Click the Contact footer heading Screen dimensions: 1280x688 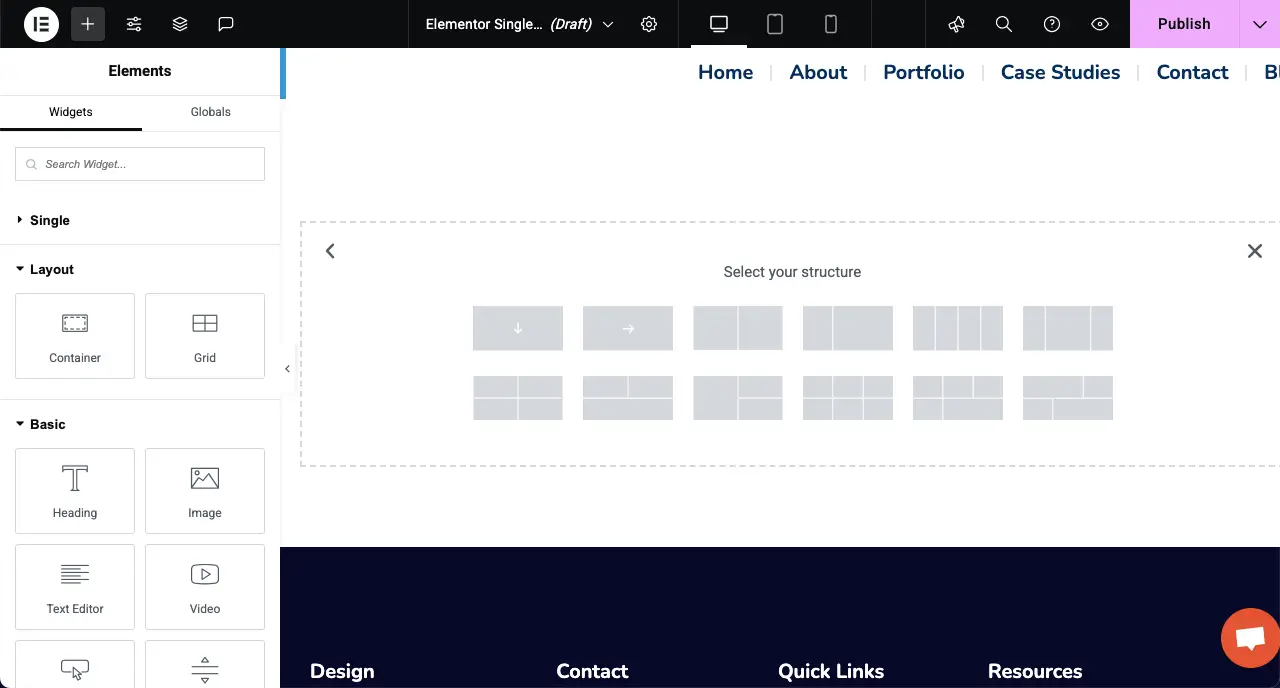[592, 671]
